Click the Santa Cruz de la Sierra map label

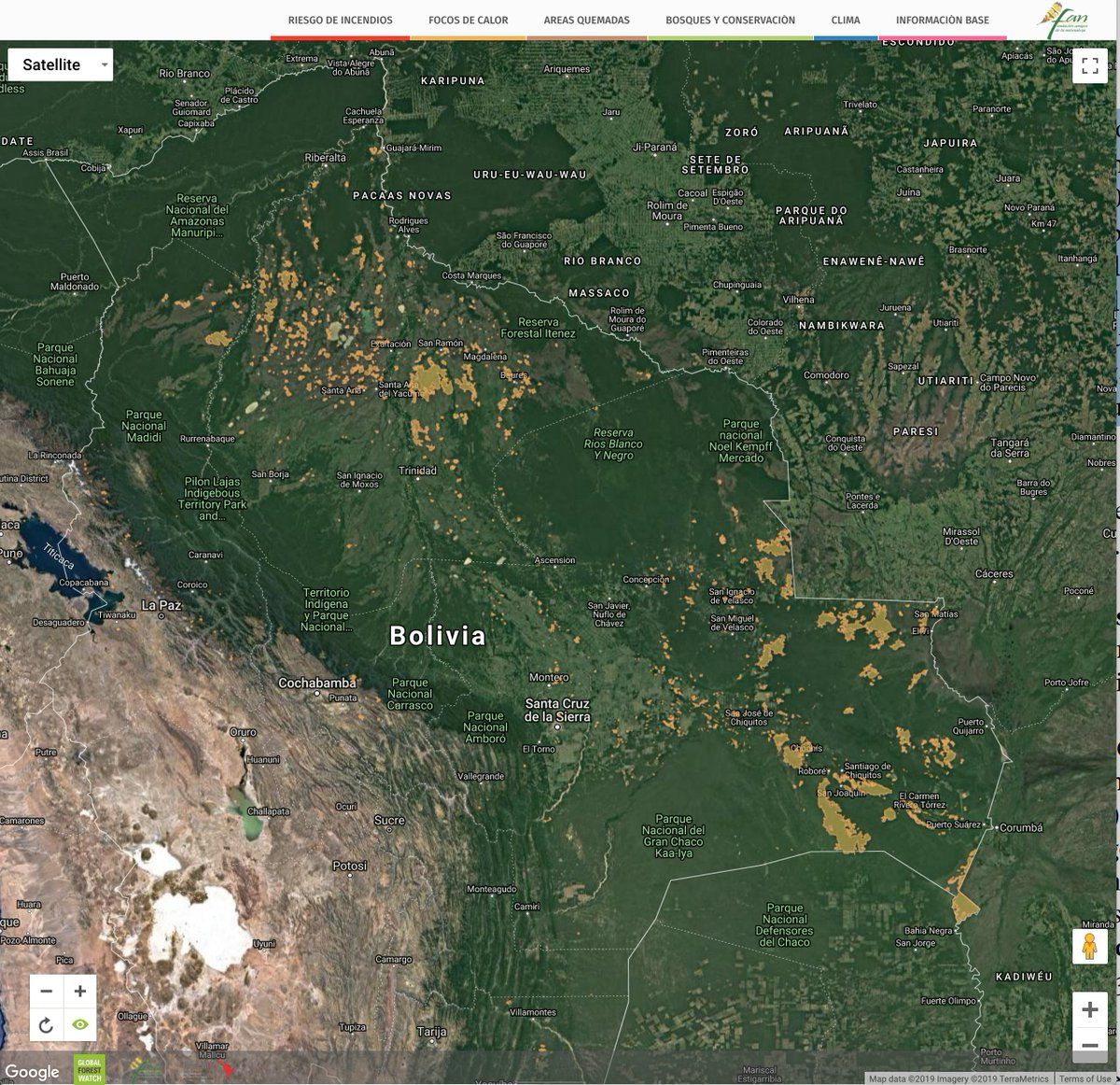[557, 710]
